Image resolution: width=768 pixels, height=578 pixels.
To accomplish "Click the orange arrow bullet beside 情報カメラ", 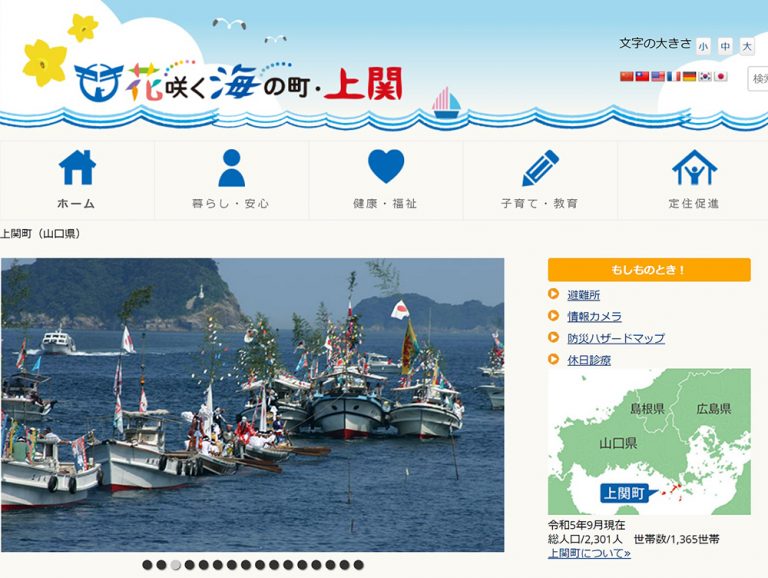I will [x=553, y=315].
